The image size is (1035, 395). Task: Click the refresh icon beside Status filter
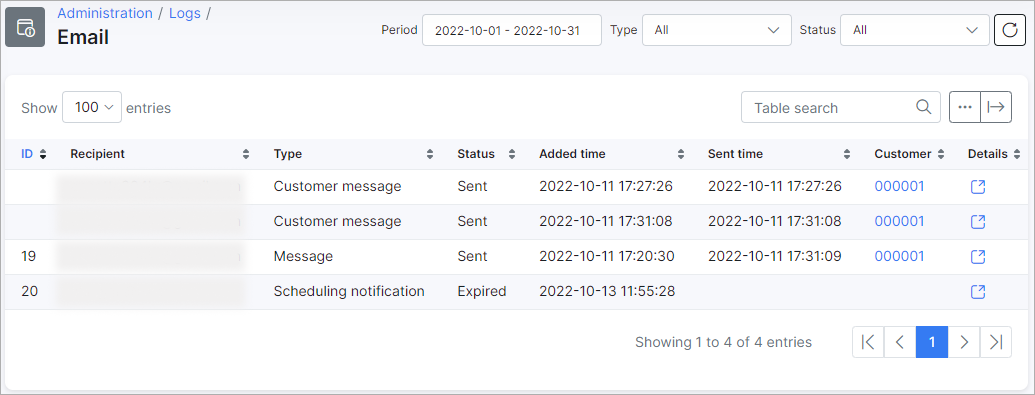click(1010, 30)
